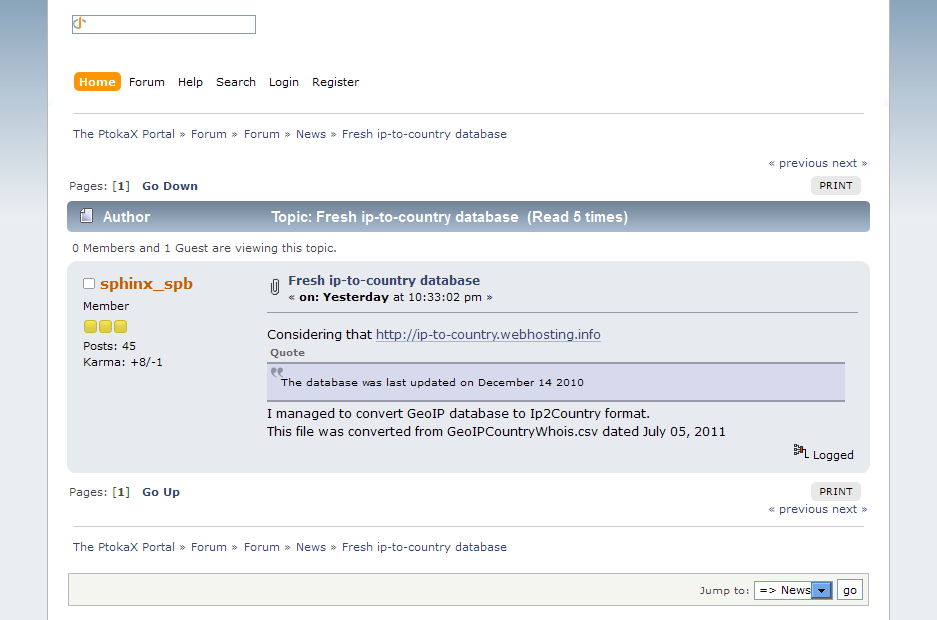Click News in the top breadcrumb

(311, 134)
